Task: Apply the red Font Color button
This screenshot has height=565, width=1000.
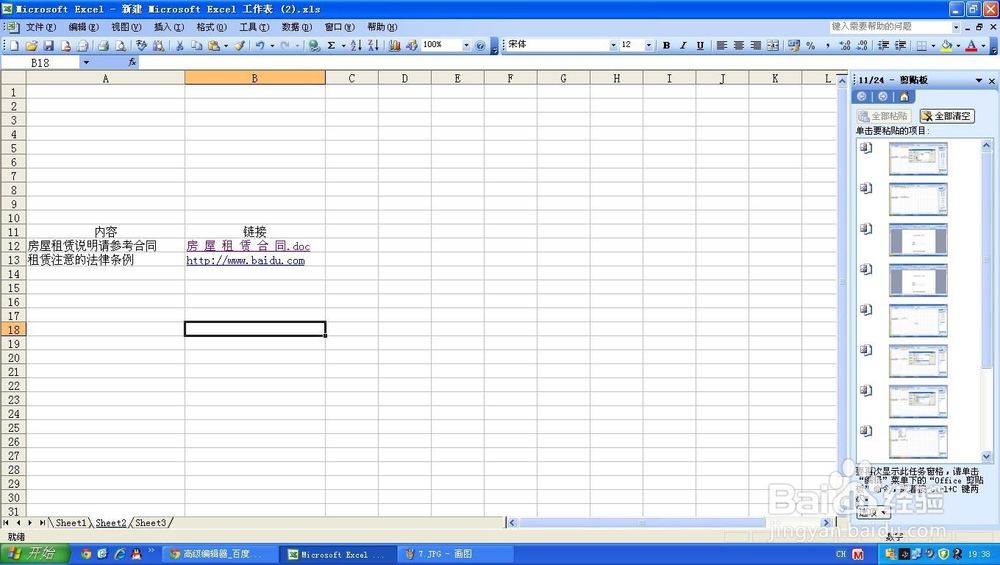Action: (x=971, y=45)
